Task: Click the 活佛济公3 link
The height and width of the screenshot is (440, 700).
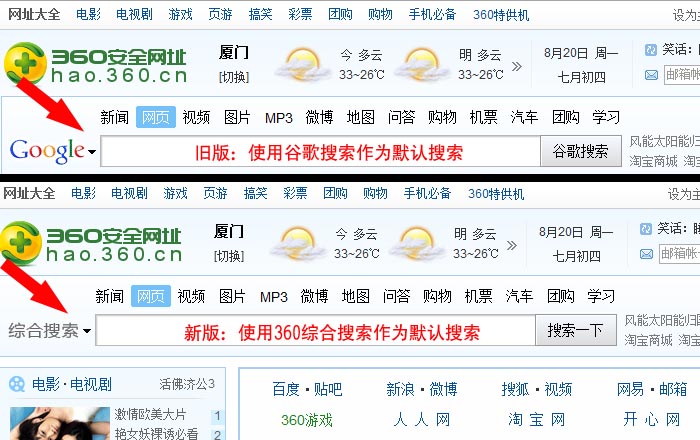Action: point(187,384)
